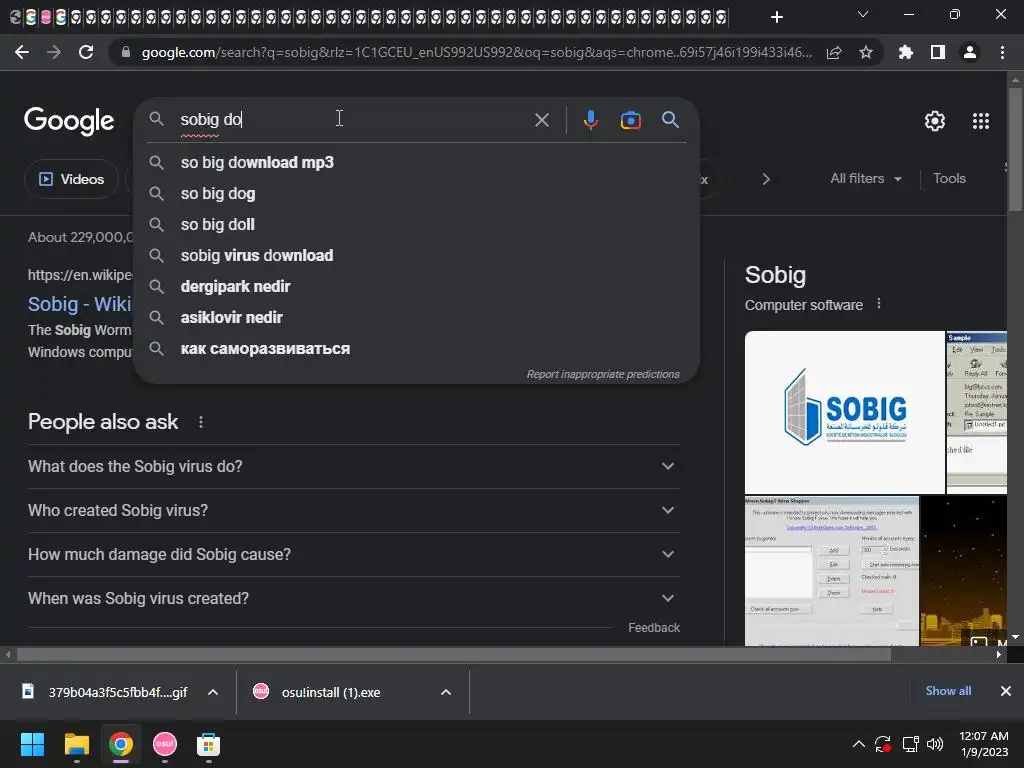Open Microsoft Store from taskbar
This screenshot has height=768, width=1024.
coord(208,744)
